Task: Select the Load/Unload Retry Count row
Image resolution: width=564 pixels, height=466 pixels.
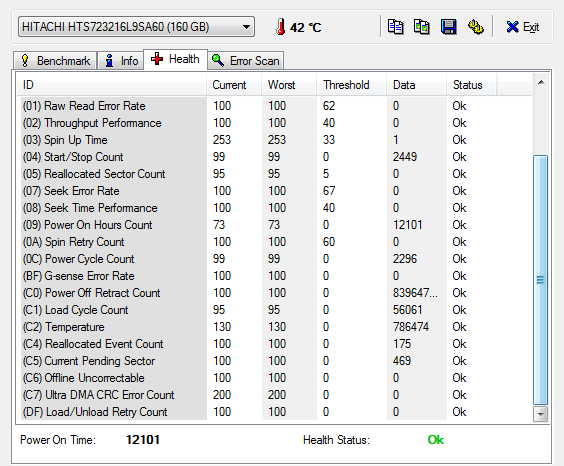Action: [x=274, y=412]
